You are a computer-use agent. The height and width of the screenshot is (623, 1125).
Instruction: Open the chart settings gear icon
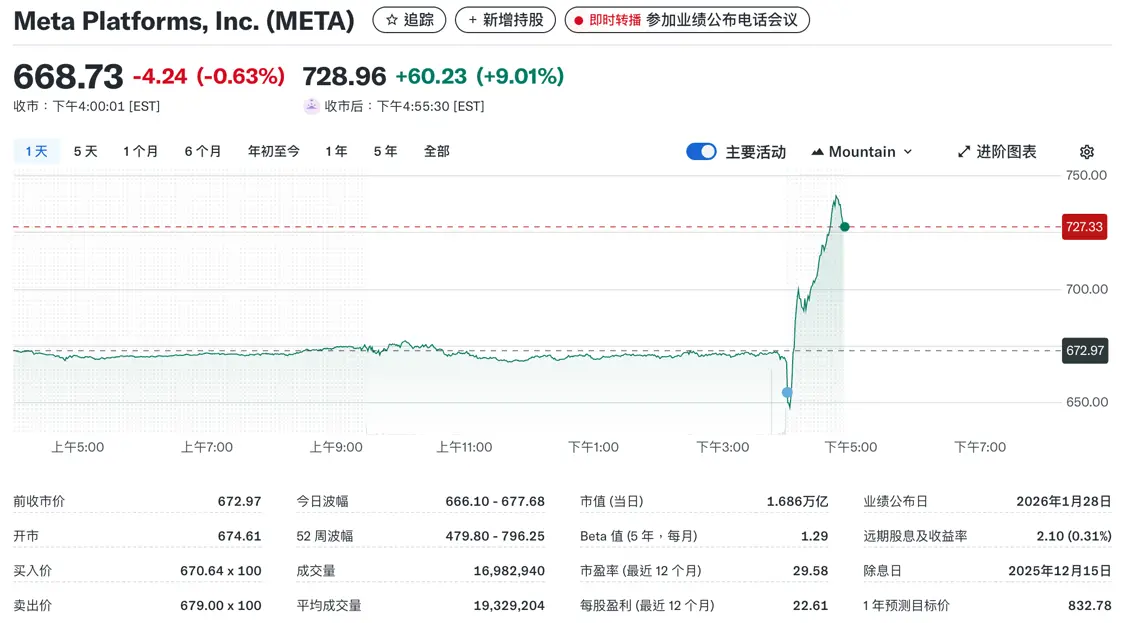point(1086,151)
